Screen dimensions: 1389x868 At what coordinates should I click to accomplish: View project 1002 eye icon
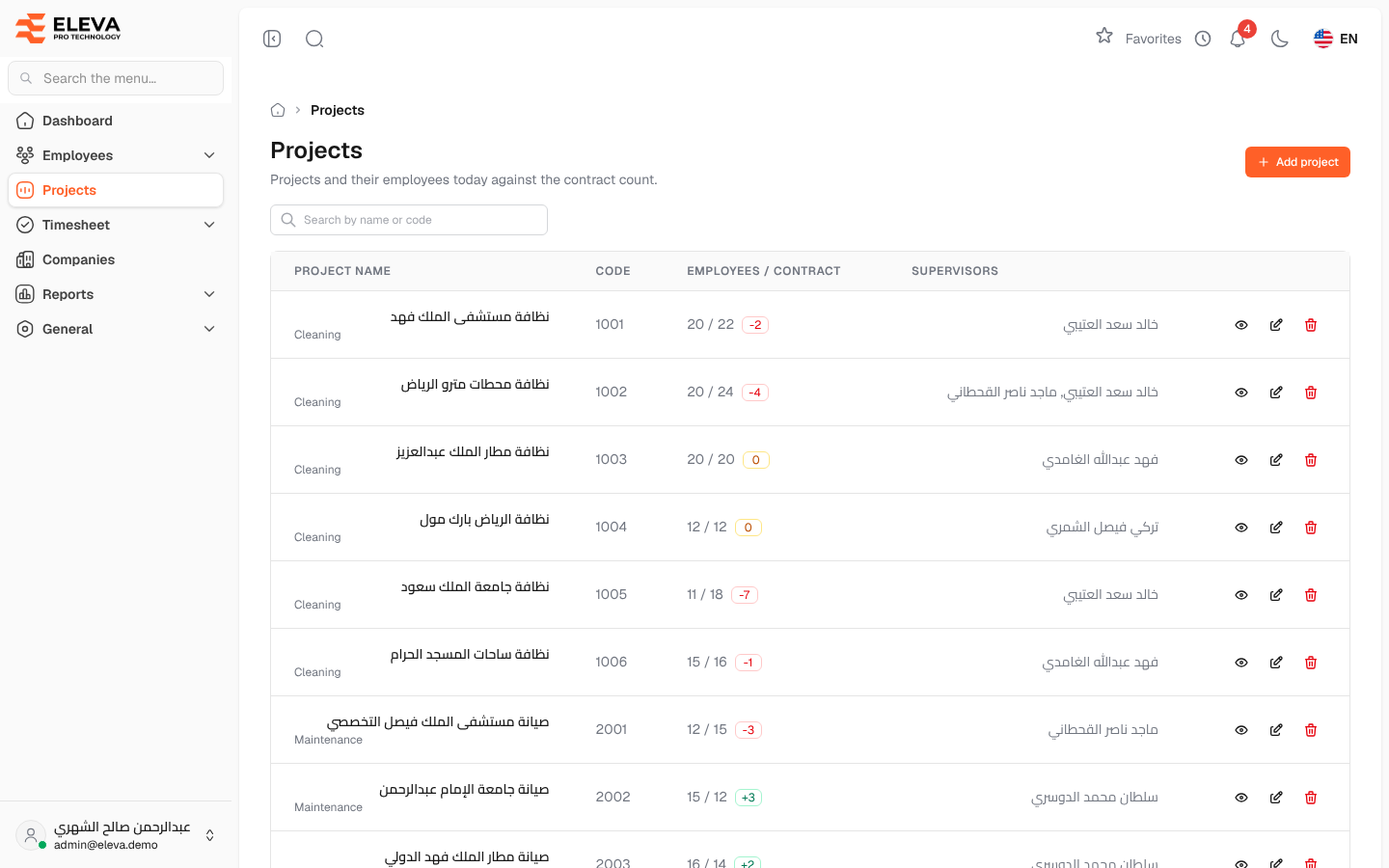click(x=1241, y=393)
